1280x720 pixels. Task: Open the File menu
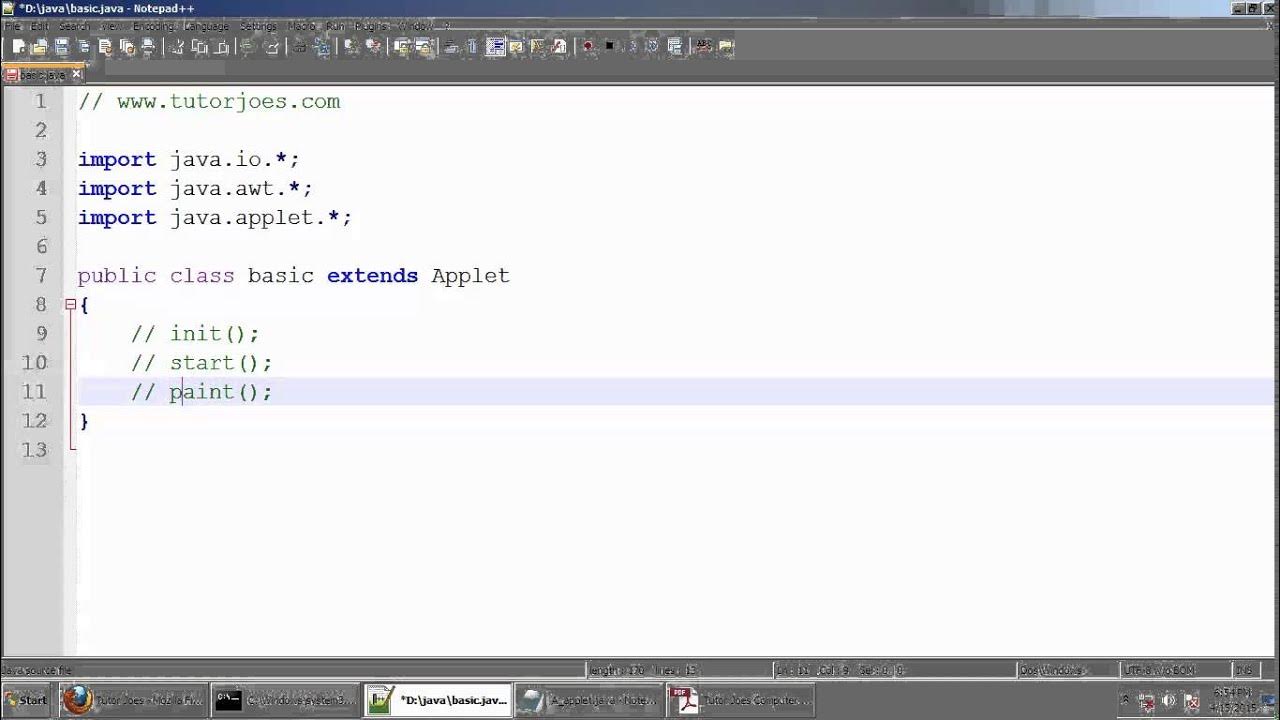(12, 26)
